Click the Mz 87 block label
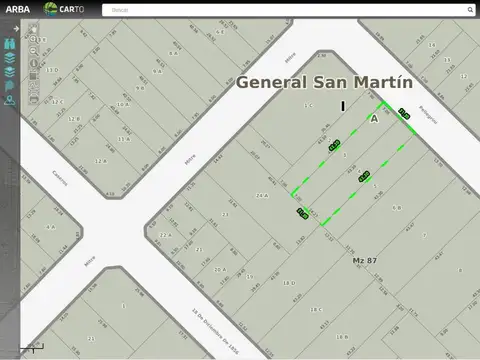This screenshot has width=480, height=360. pyautogui.click(x=365, y=260)
